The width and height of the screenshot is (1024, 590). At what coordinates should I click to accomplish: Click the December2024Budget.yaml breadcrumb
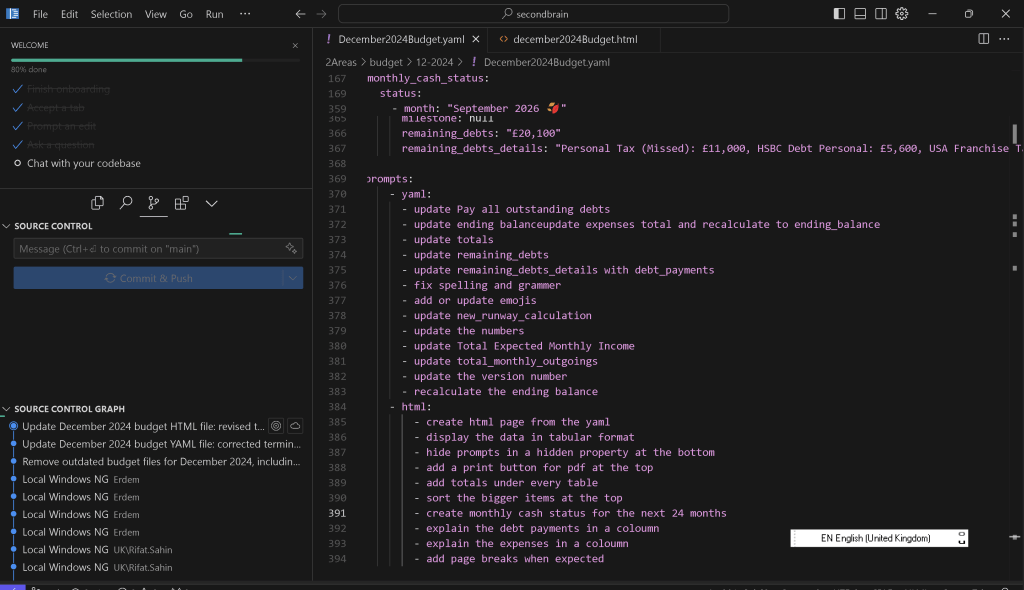tap(546, 62)
